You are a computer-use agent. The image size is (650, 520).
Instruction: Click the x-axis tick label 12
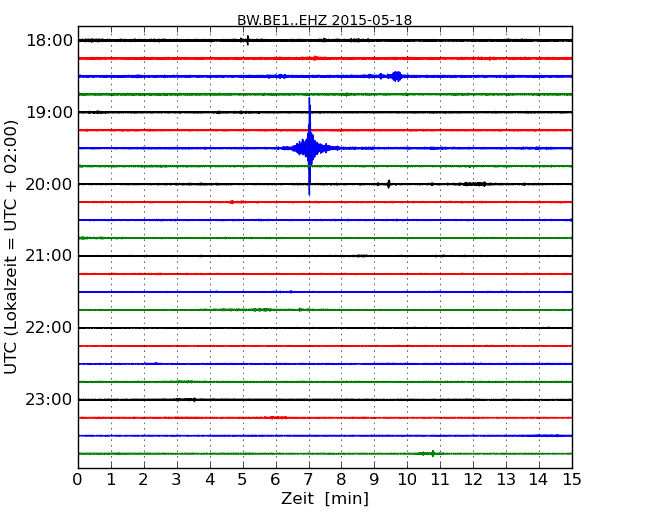[x=473, y=480]
